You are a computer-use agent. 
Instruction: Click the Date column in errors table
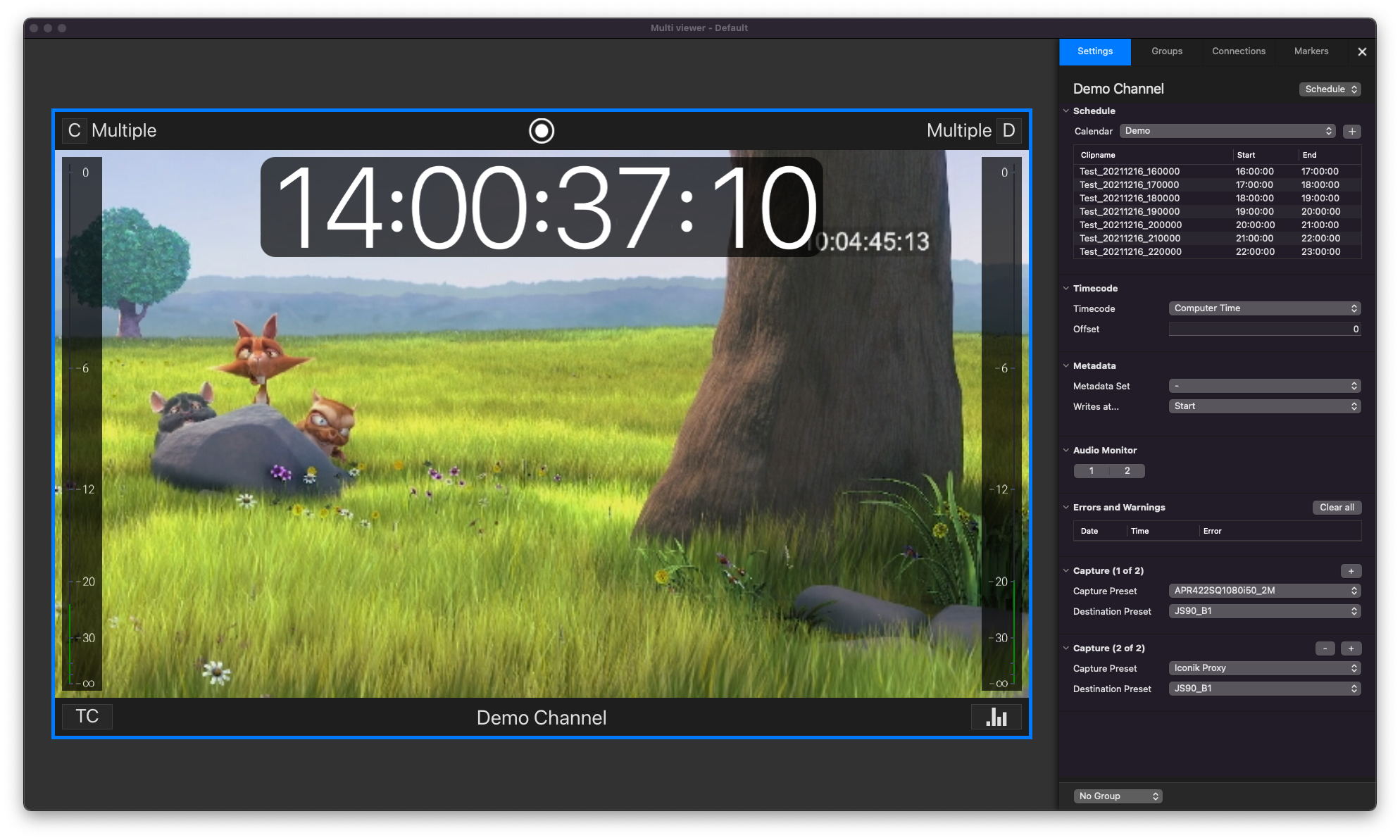point(1099,531)
